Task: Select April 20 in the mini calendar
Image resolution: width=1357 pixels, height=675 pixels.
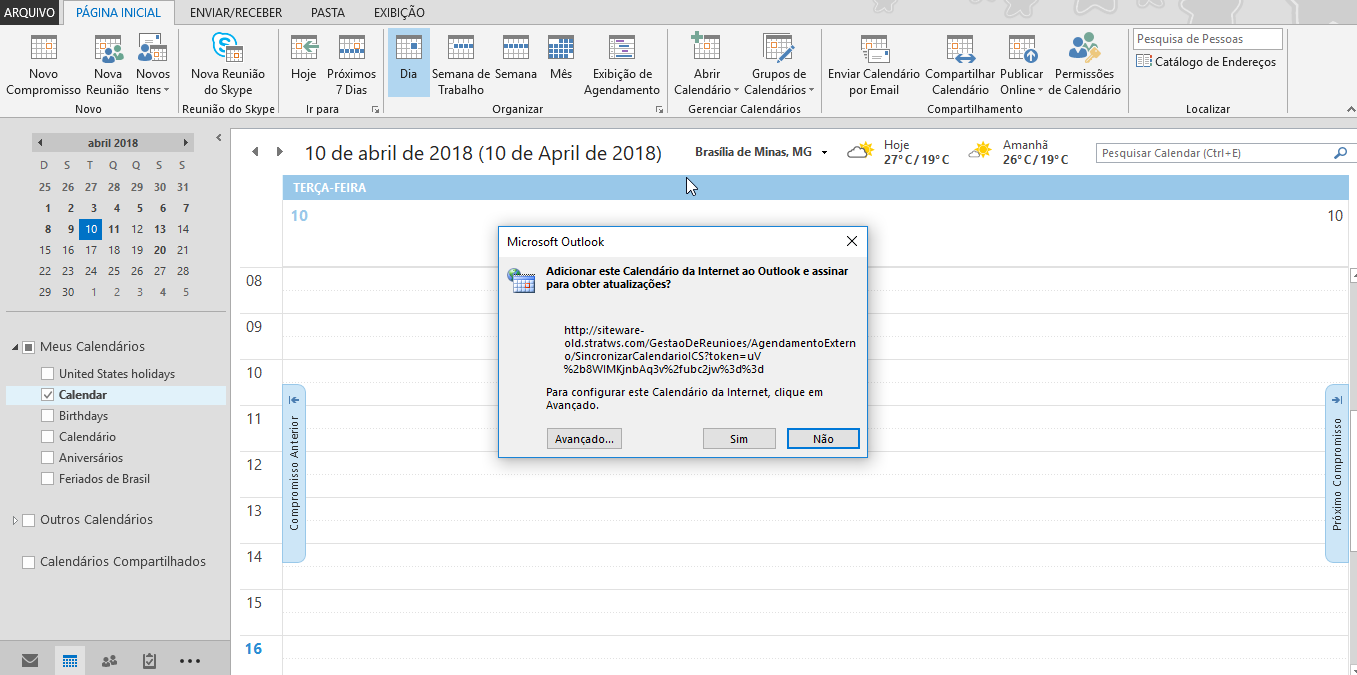Action: [160, 250]
